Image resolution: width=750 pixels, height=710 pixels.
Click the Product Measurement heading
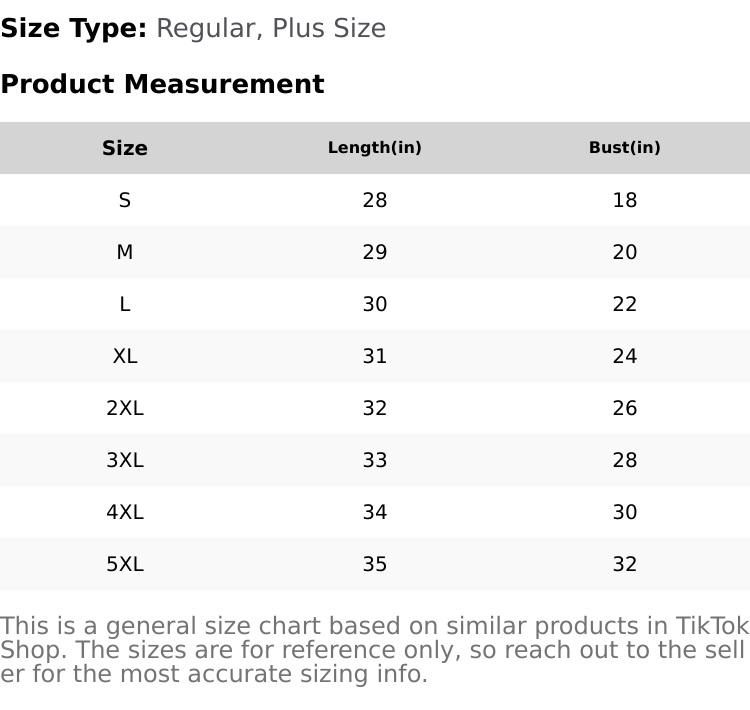click(162, 84)
